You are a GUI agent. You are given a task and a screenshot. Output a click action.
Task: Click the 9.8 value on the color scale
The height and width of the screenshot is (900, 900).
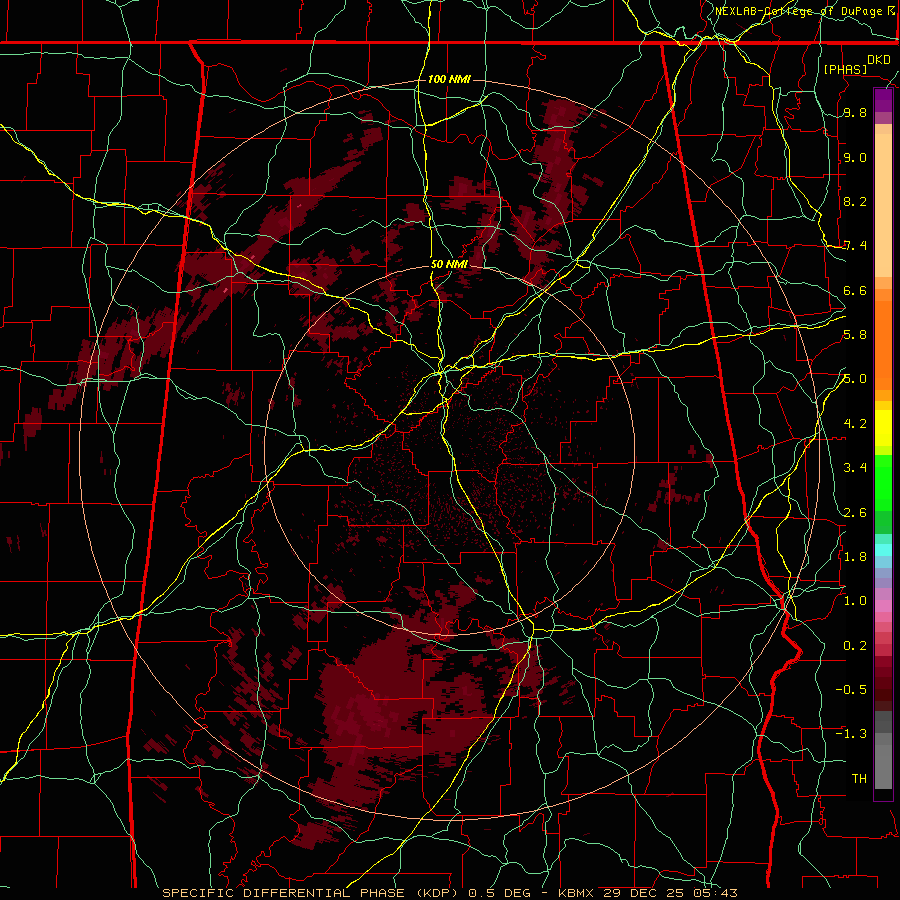pyautogui.click(x=855, y=113)
